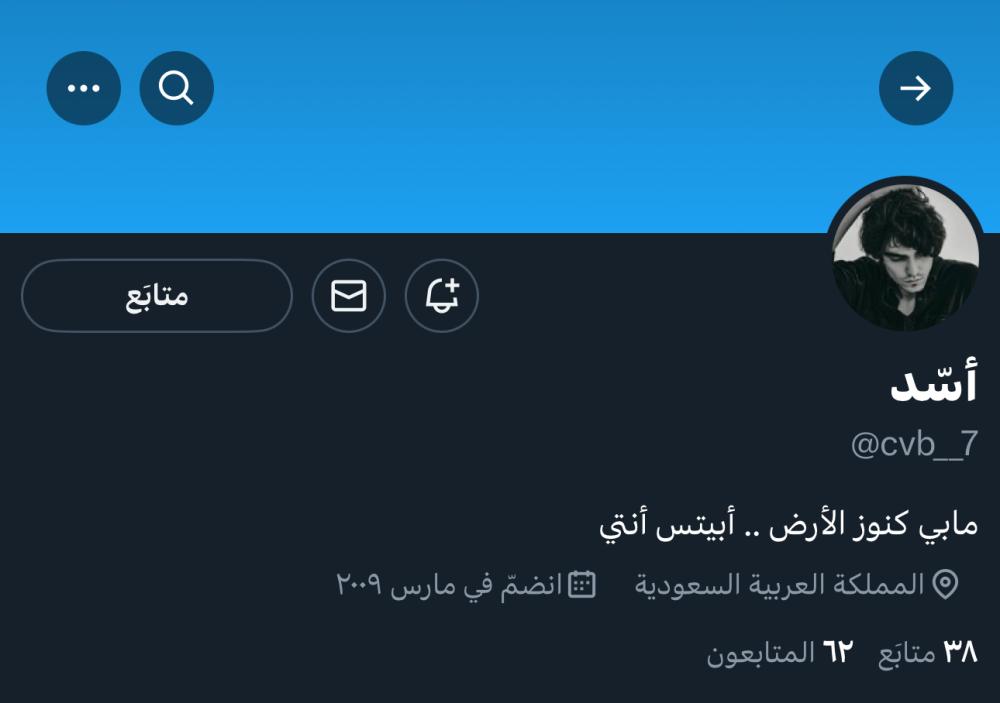Open the circular profile photo
Screen dimensions: 1000x703
tap(905, 256)
